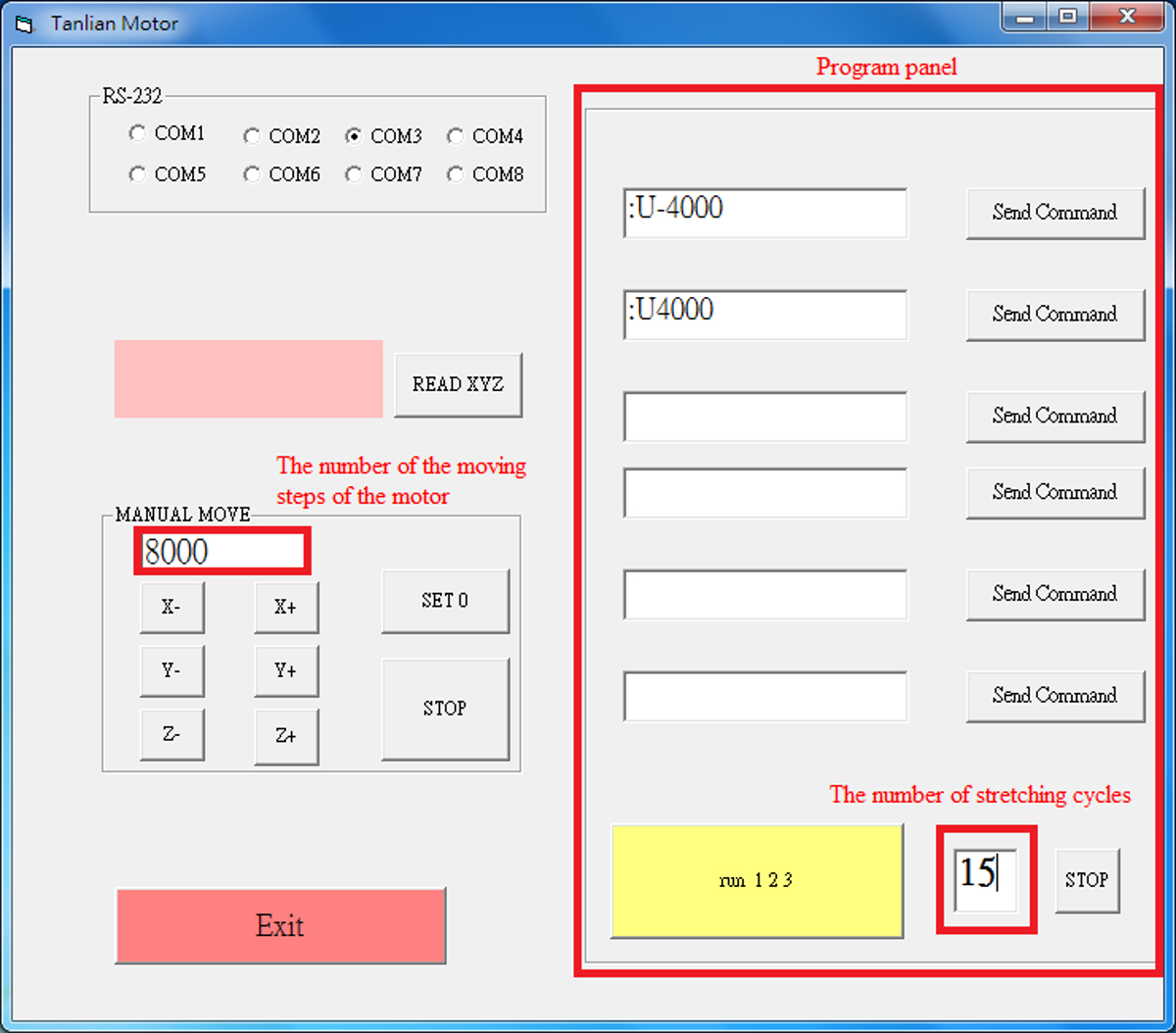Click STOP next to the cycles field
Image resolution: width=1176 pixels, height=1033 pixels.
tap(1087, 880)
